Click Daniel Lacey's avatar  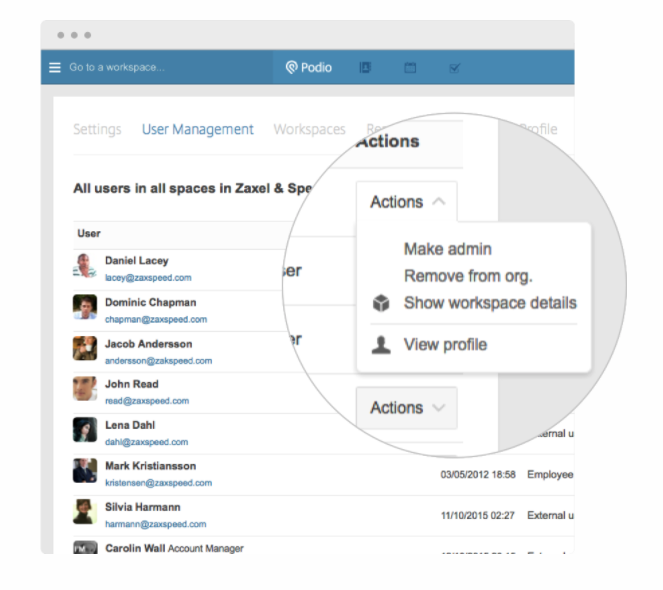tap(85, 268)
